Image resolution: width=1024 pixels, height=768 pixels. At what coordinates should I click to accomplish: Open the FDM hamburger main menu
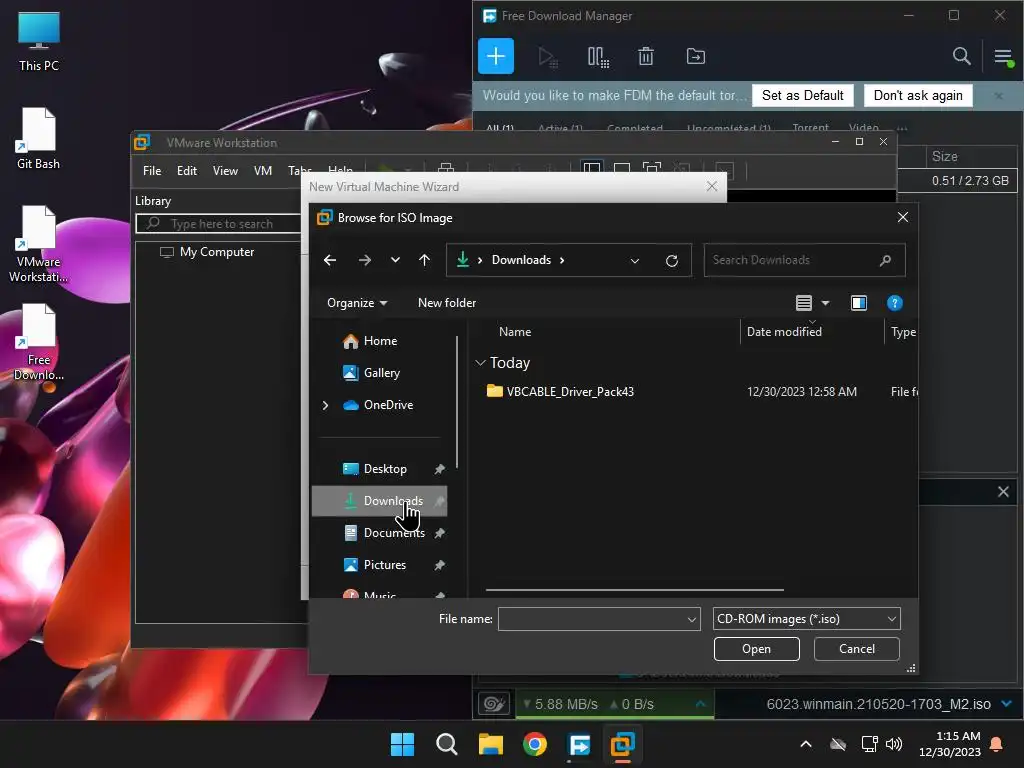[1004, 57]
